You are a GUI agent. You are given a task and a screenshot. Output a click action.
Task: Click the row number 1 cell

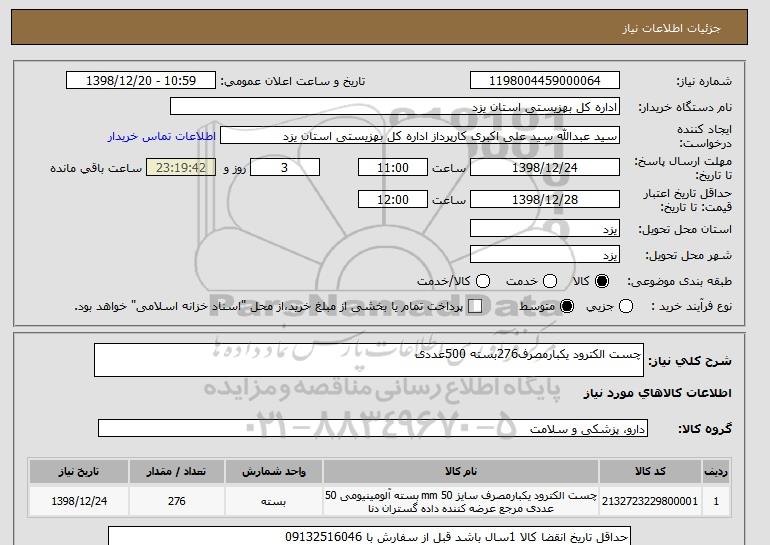(716, 501)
